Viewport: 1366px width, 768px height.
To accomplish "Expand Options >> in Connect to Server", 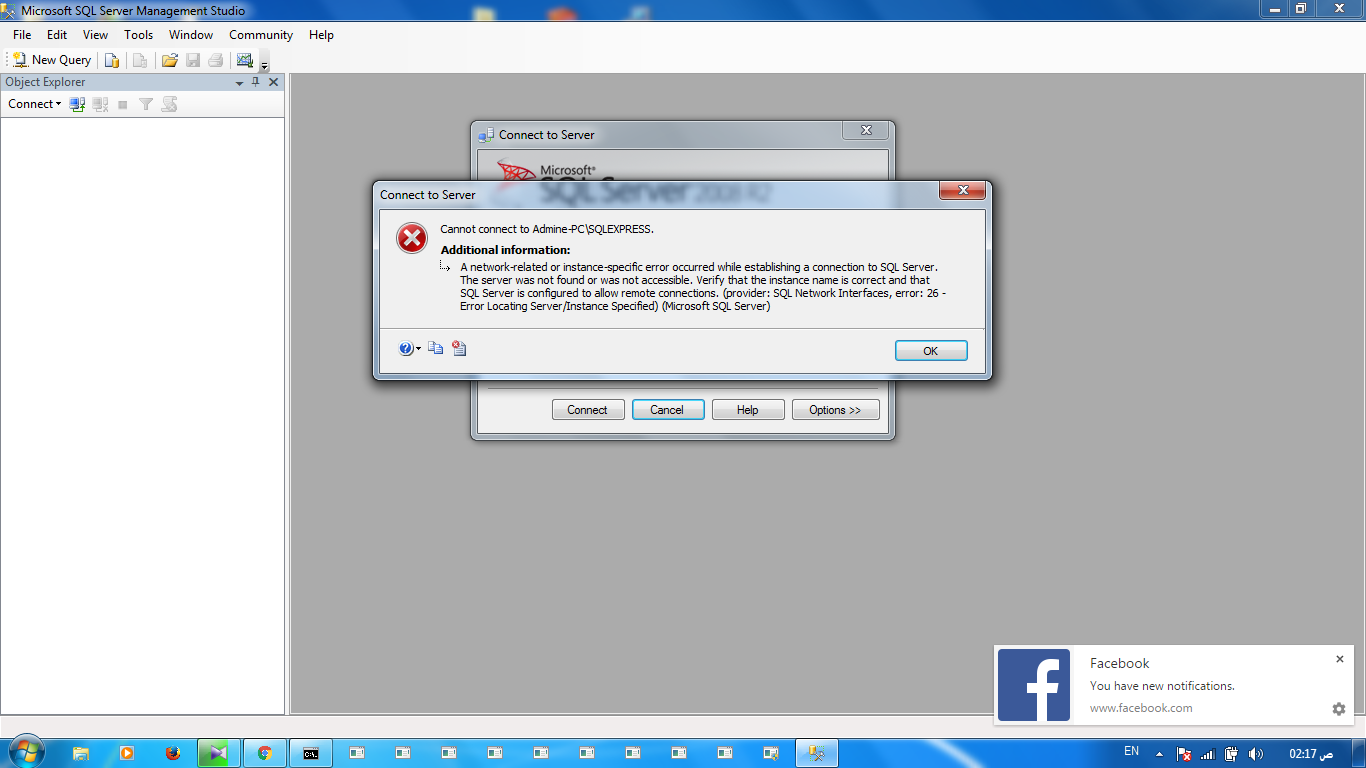I will point(836,410).
